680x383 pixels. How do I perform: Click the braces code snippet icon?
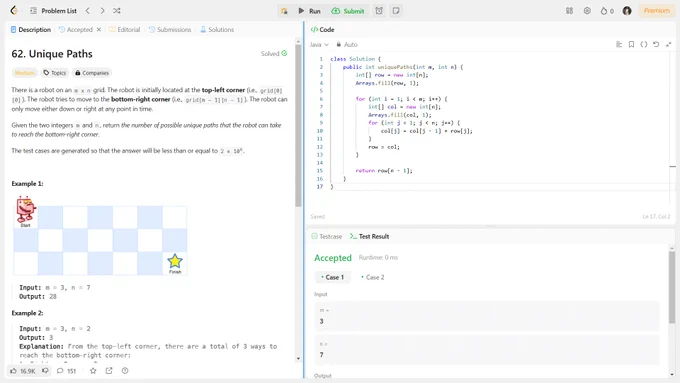[644, 44]
